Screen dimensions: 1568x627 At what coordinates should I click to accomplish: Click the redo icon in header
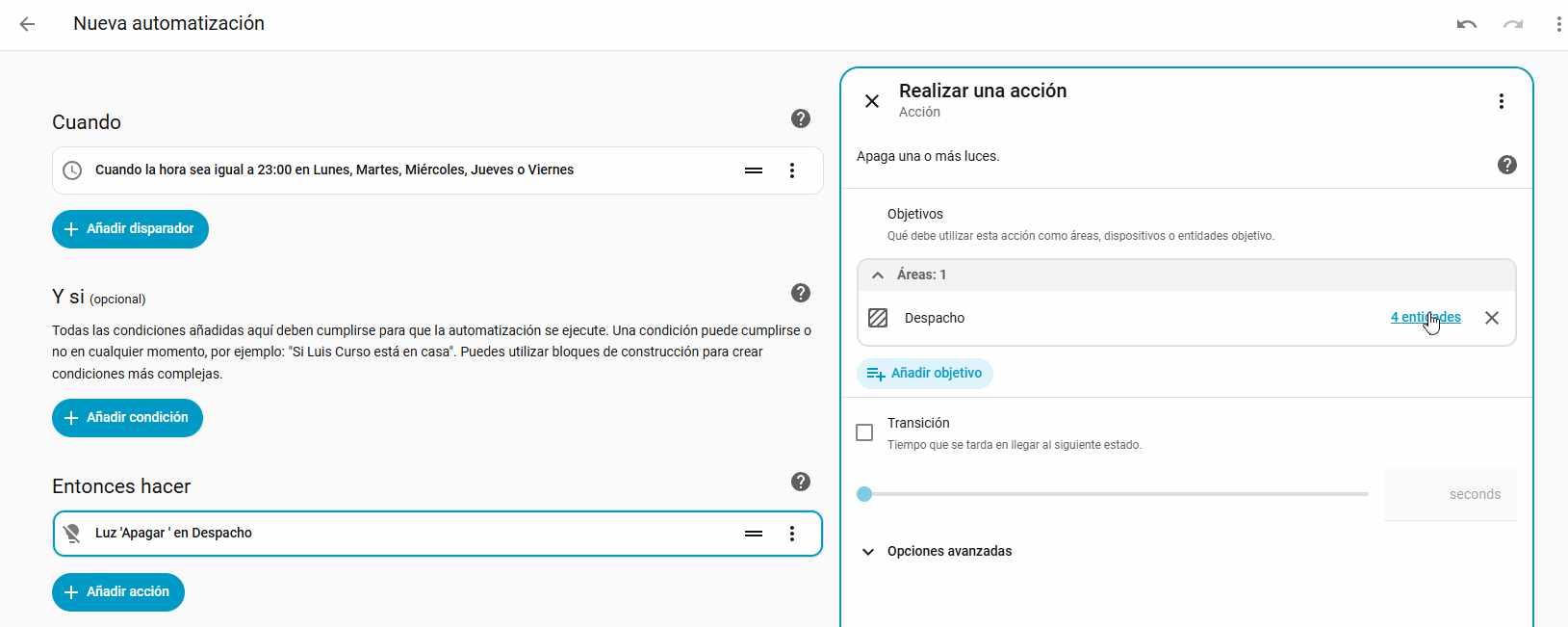pos(1513,24)
